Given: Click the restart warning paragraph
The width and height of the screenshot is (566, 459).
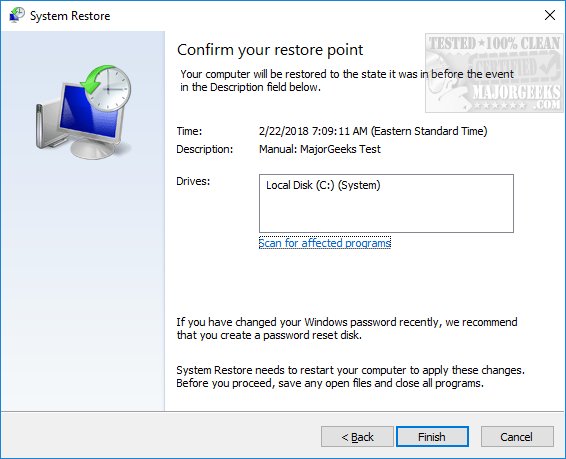Looking at the screenshot, I should coord(351,376).
